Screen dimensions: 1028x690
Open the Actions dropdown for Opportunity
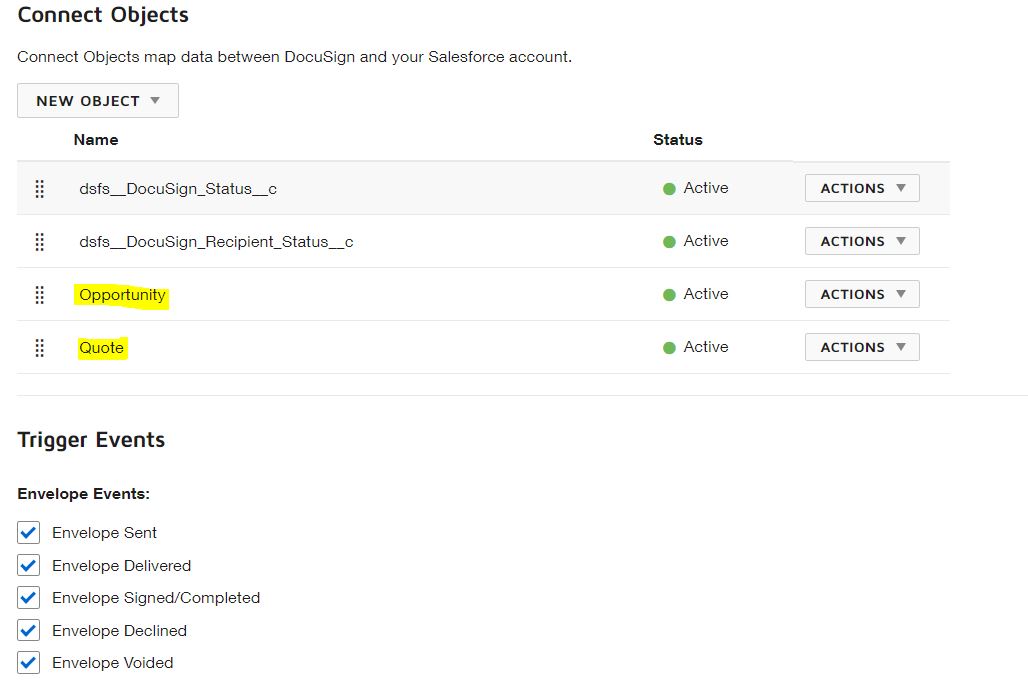click(x=862, y=294)
